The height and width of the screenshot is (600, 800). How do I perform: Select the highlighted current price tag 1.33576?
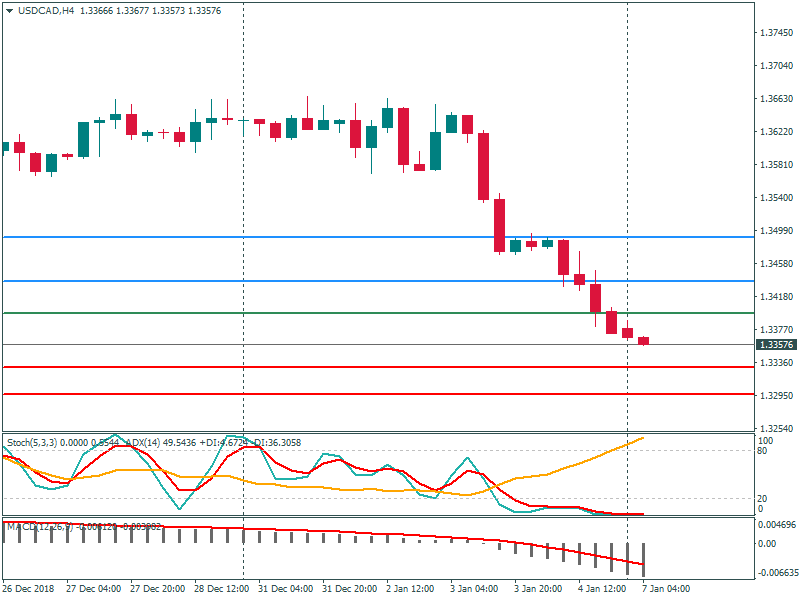coord(776,345)
